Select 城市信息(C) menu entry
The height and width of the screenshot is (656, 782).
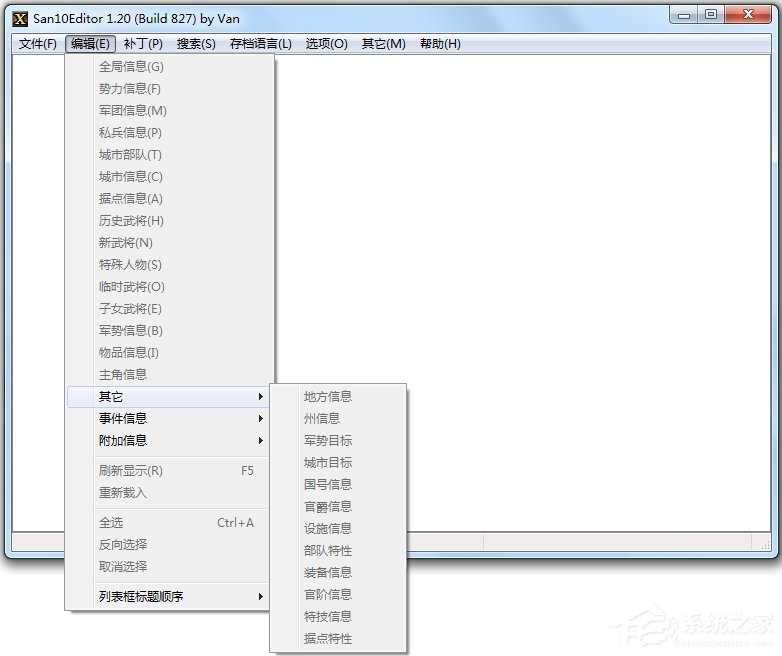pos(170,177)
